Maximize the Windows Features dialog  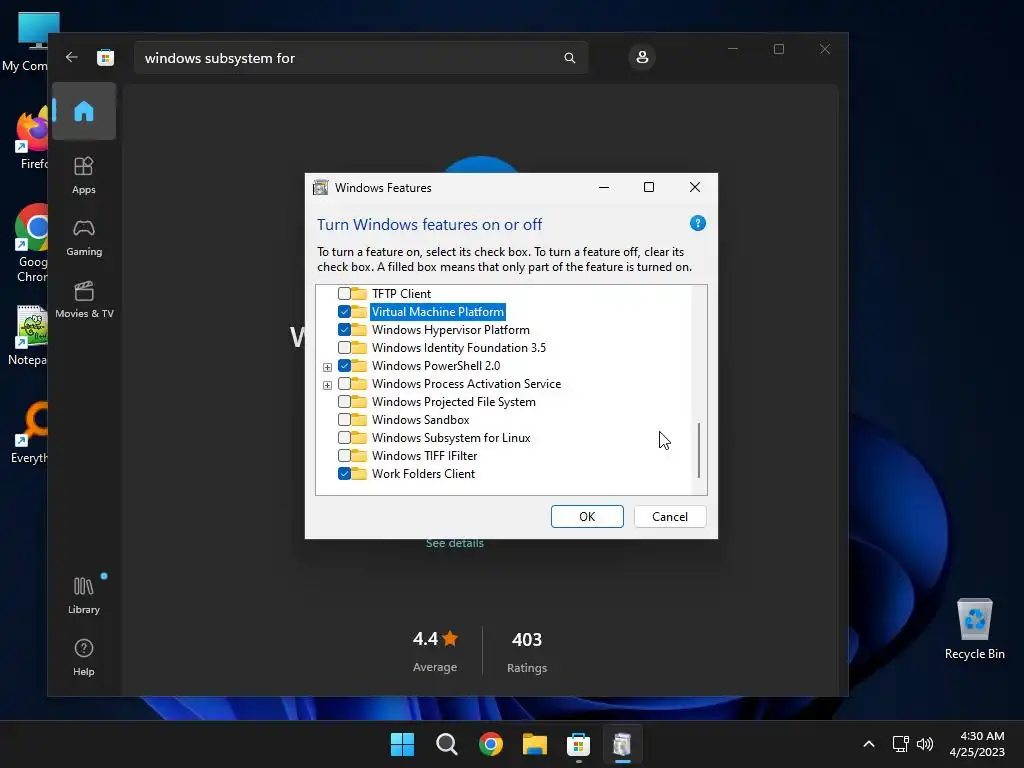point(648,187)
